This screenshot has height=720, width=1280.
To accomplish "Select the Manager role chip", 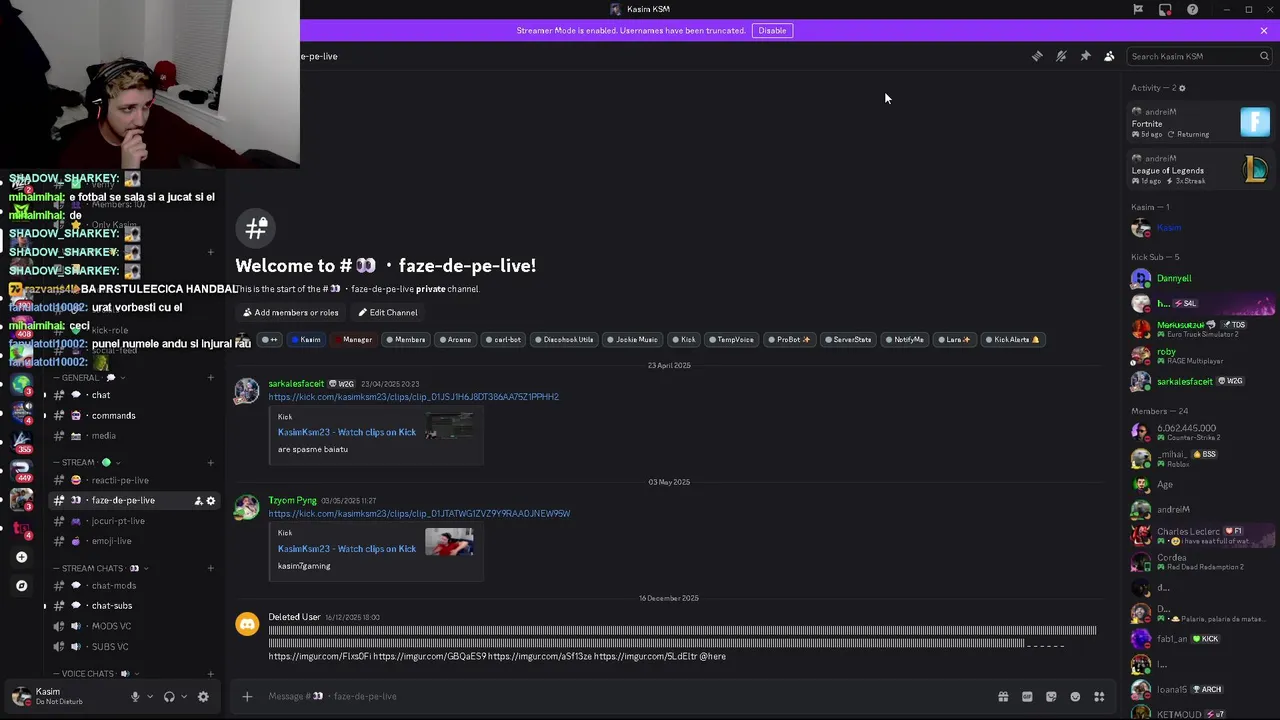I will coord(352,340).
